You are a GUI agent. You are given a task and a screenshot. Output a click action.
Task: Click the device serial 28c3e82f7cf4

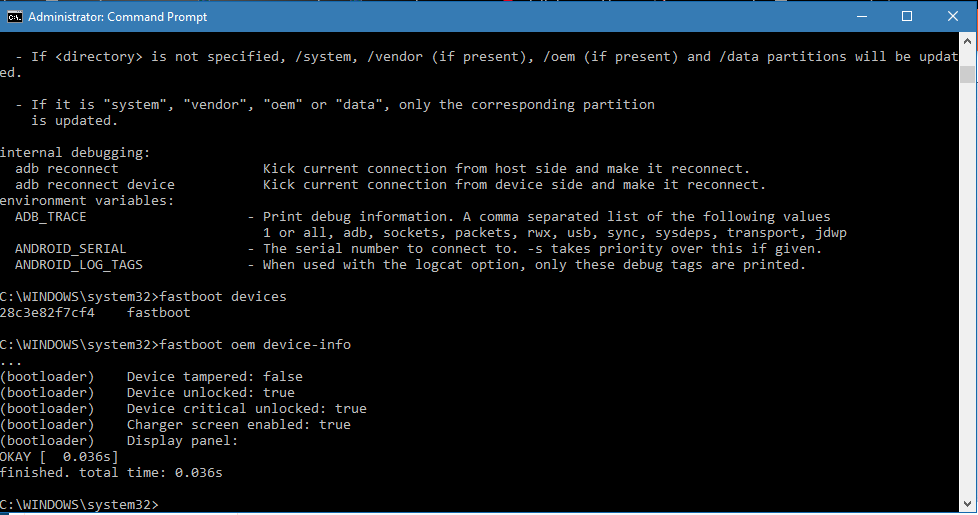(47, 313)
